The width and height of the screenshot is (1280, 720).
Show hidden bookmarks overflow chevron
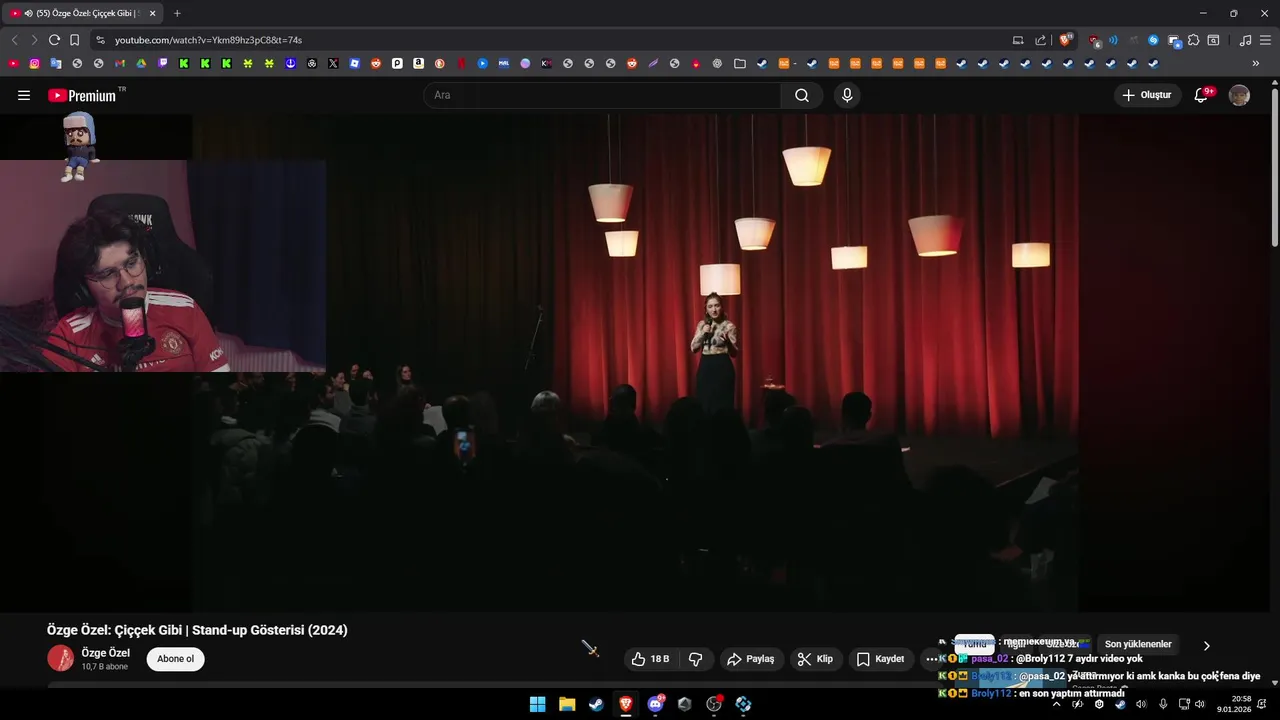pyautogui.click(x=1256, y=63)
